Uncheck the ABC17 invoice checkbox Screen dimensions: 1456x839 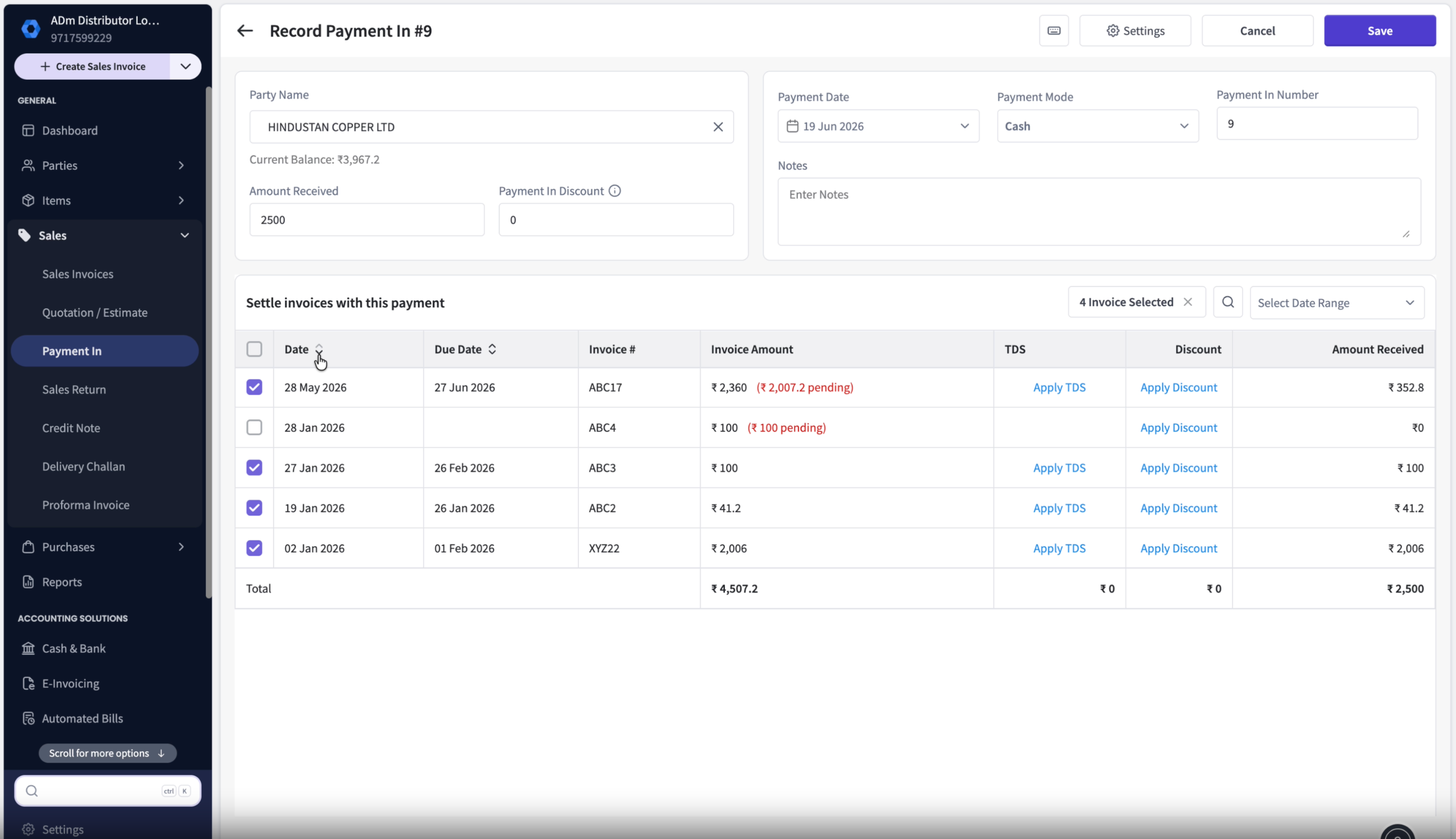254,387
